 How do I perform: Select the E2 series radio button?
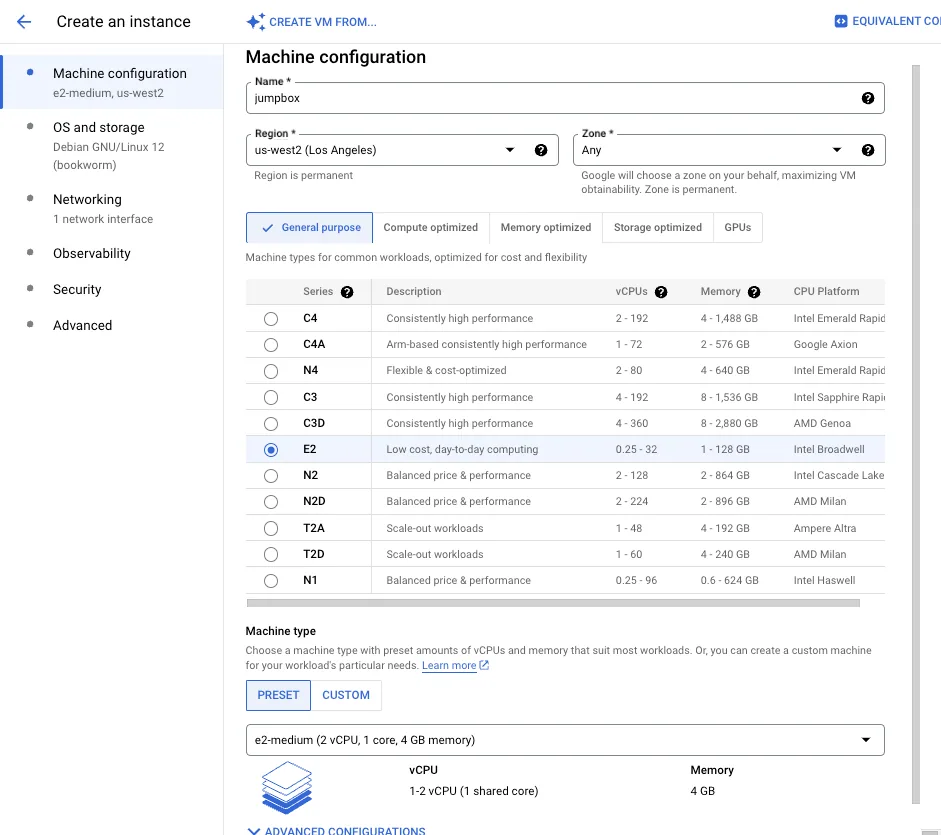(271, 450)
